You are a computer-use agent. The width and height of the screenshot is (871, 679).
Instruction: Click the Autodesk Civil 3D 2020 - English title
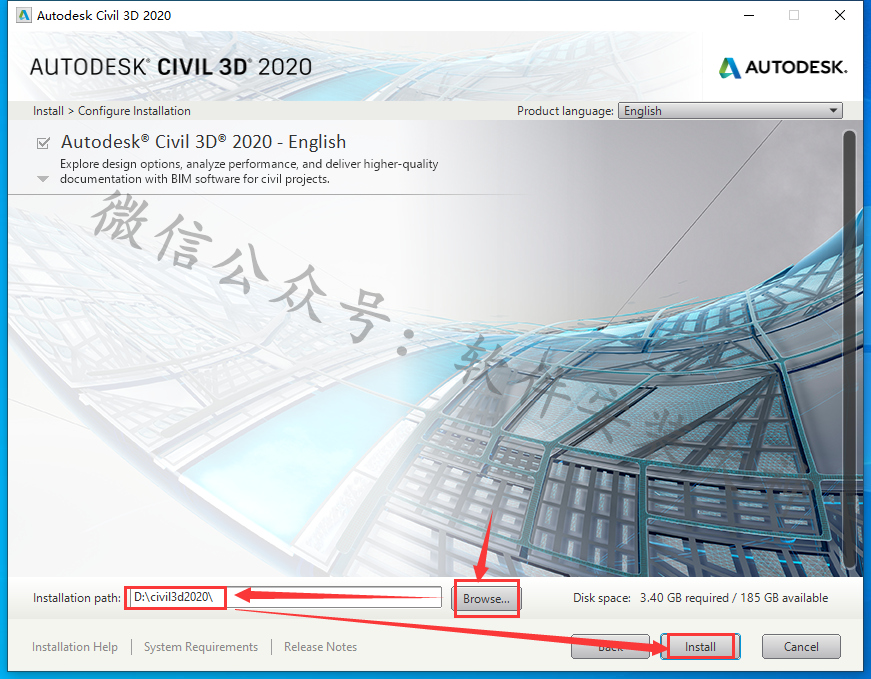(x=203, y=142)
